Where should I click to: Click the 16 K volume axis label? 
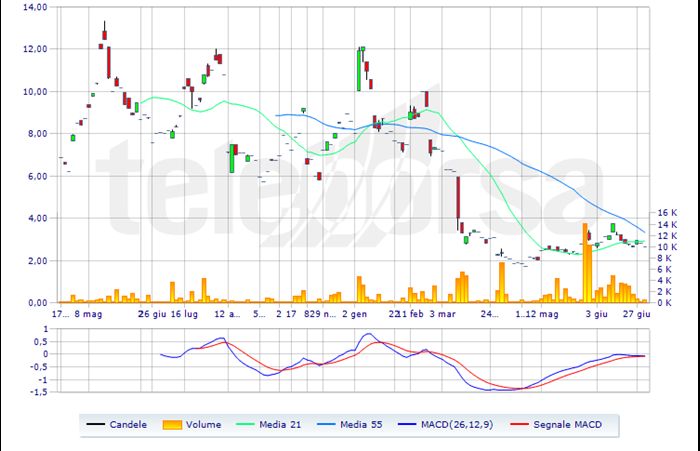tap(667, 213)
